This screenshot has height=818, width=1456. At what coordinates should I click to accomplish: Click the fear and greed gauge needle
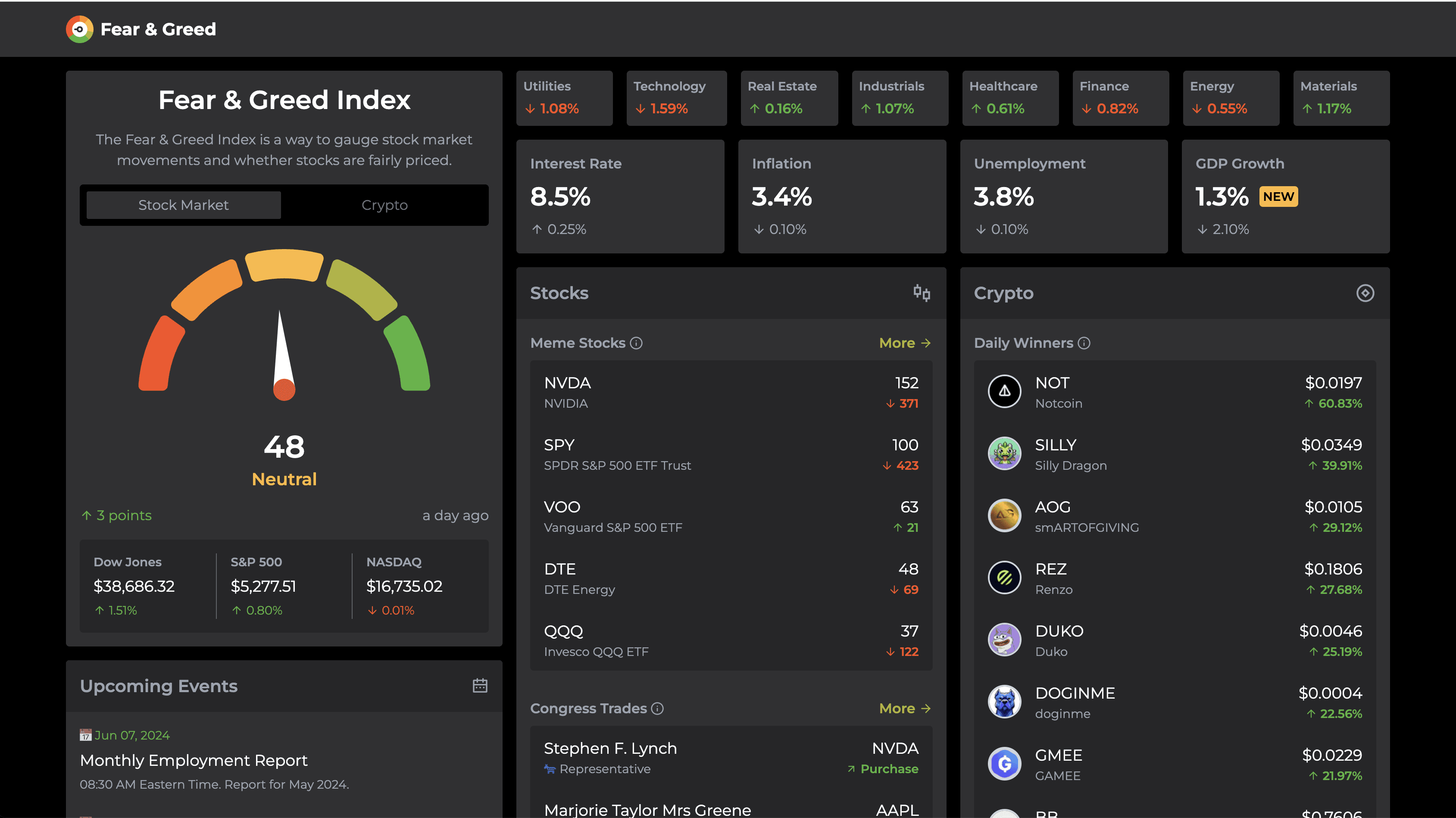[x=283, y=355]
